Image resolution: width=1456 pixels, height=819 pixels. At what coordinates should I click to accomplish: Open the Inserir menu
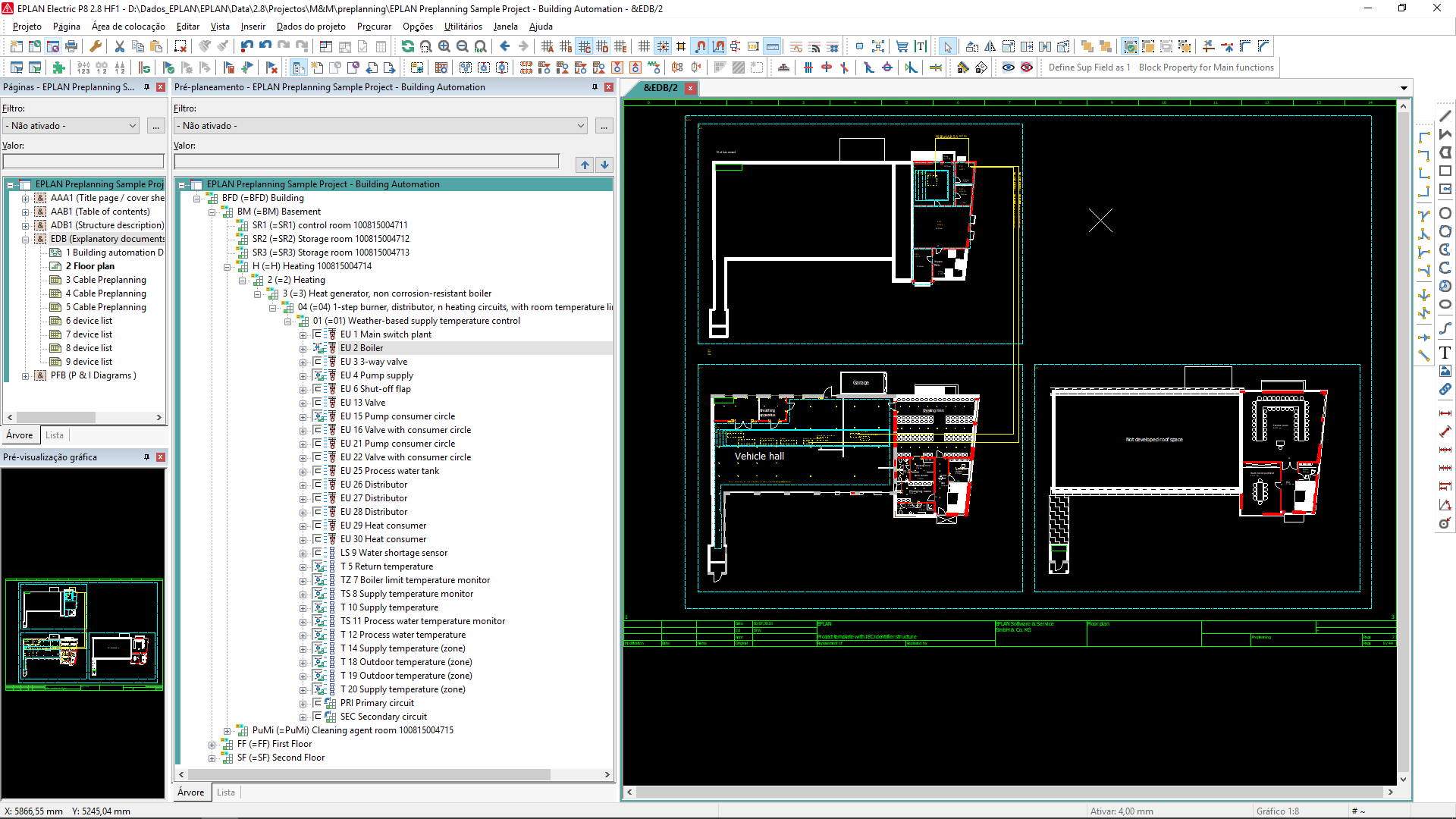pyautogui.click(x=253, y=27)
